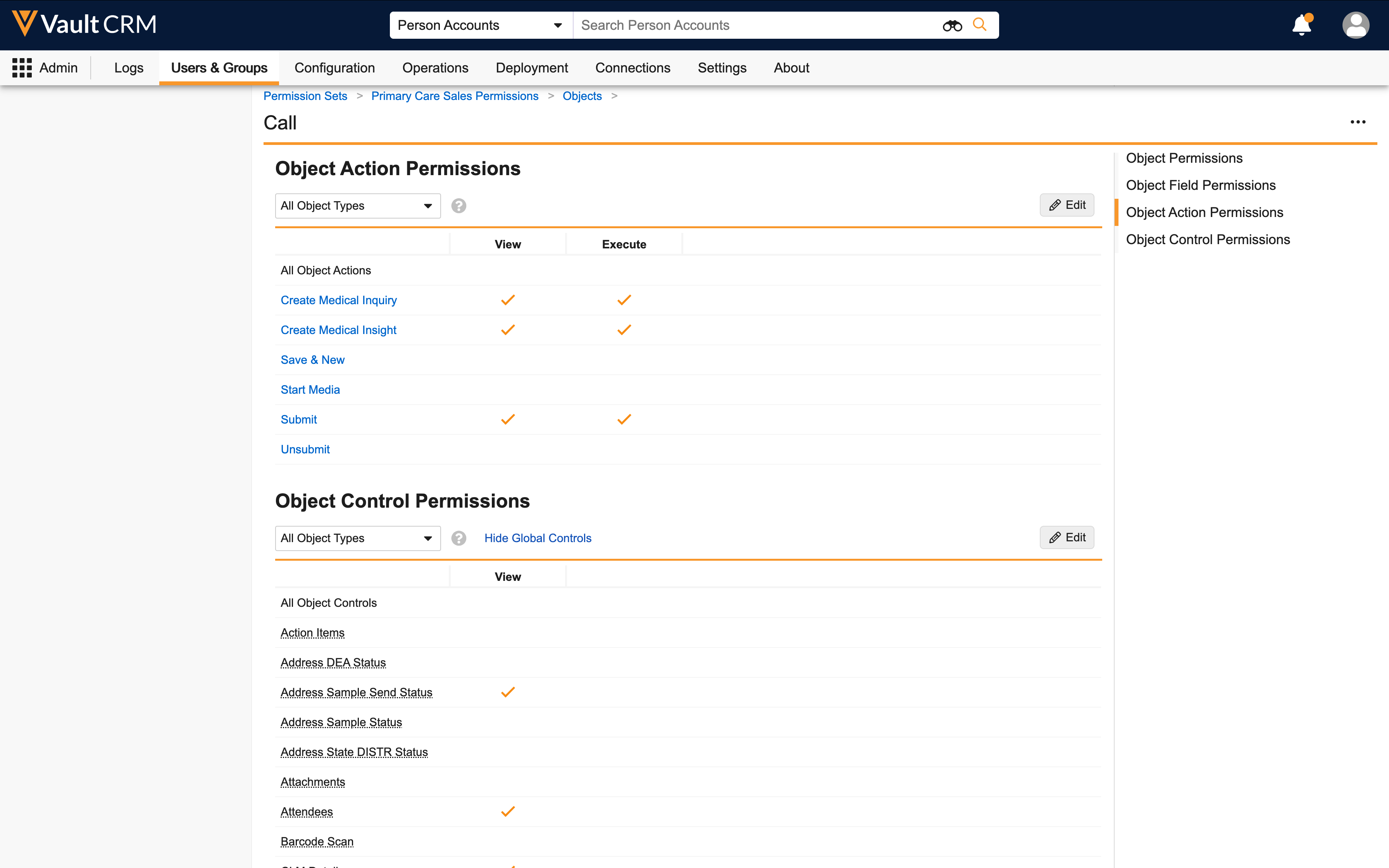The height and width of the screenshot is (868, 1389).
Task: Click the Hide Global Controls link
Action: [x=537, y=538]
